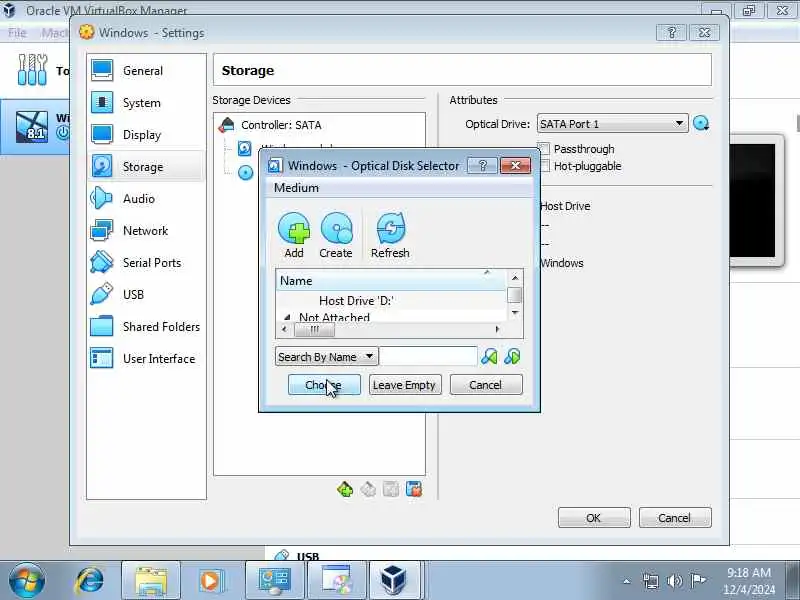This screenshot has width=800, height=600.
Task: Select the Windows 8.1 VM in VirtualBox Manager
Action: pos(35,127)
